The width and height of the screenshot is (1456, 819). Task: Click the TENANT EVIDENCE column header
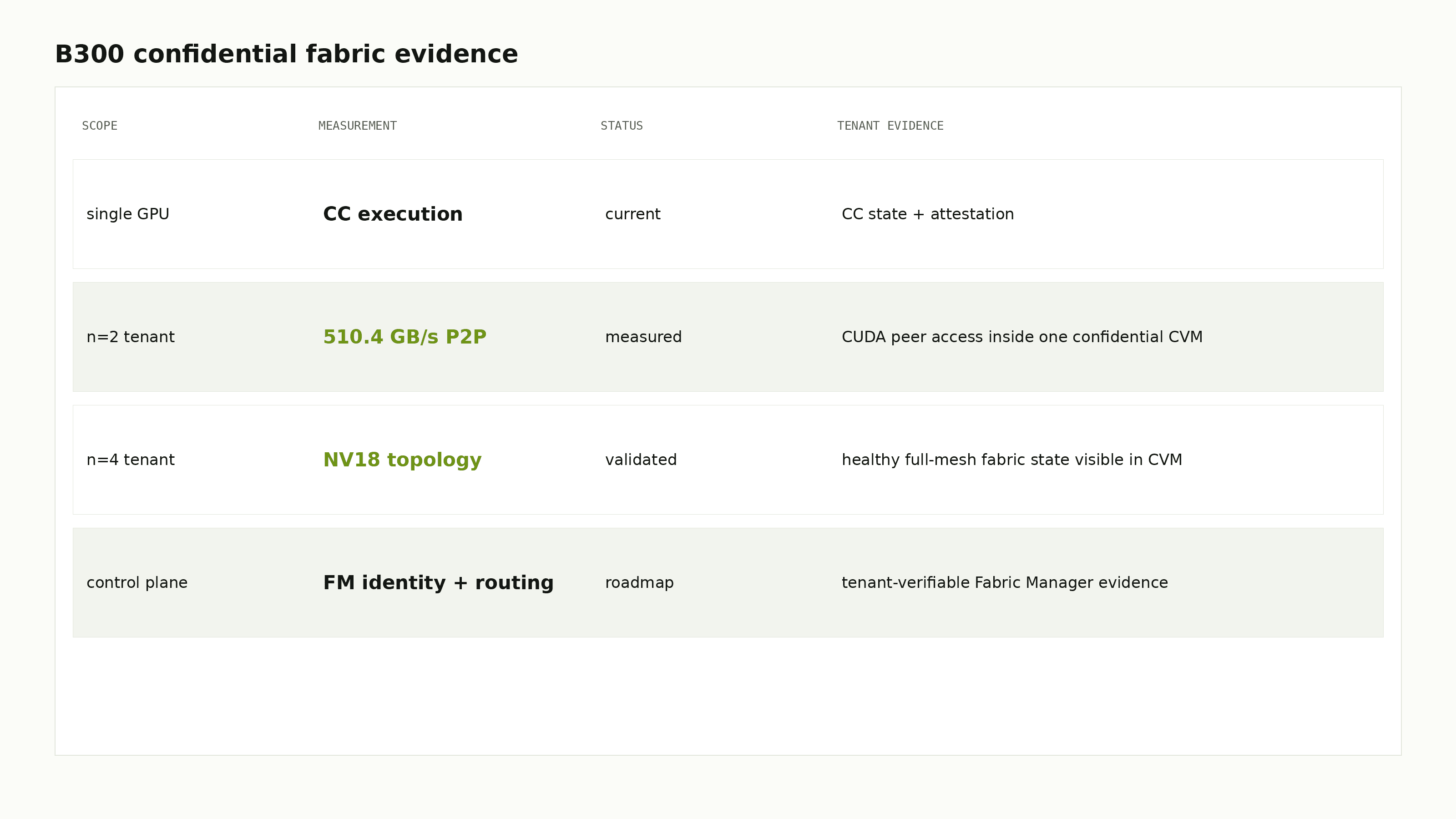tap(890, 126)
